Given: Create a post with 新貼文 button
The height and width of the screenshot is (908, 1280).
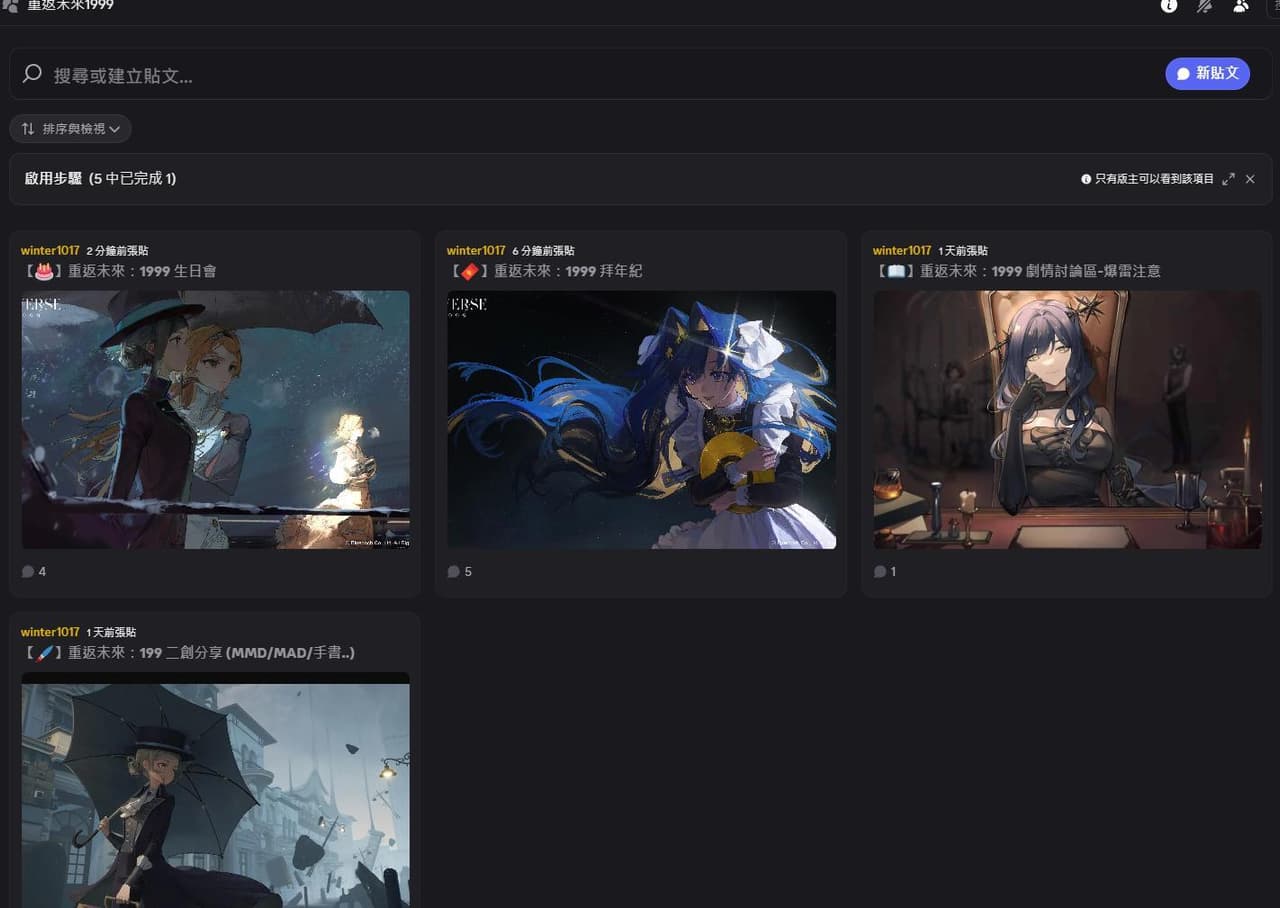Looking at the screenshot, I should point(1207,74).
